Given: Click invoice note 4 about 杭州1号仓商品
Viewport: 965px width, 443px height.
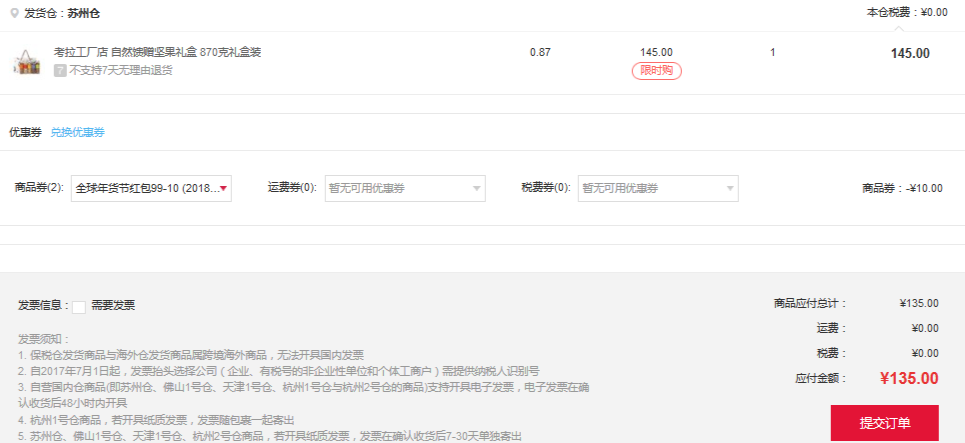Looking at the screenshot, I should click(x=156, y=420).
